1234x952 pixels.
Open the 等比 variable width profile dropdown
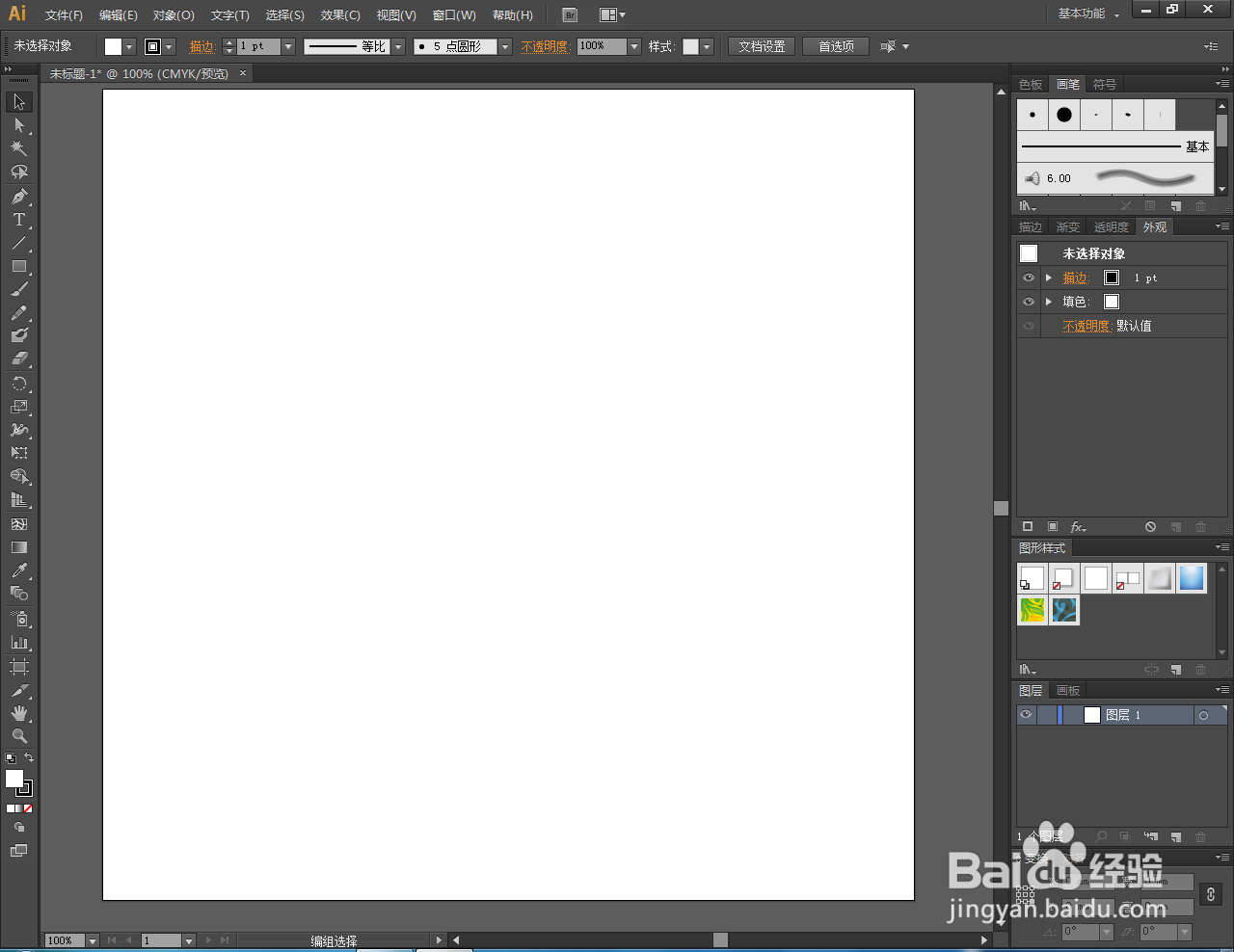pos(398,46)
